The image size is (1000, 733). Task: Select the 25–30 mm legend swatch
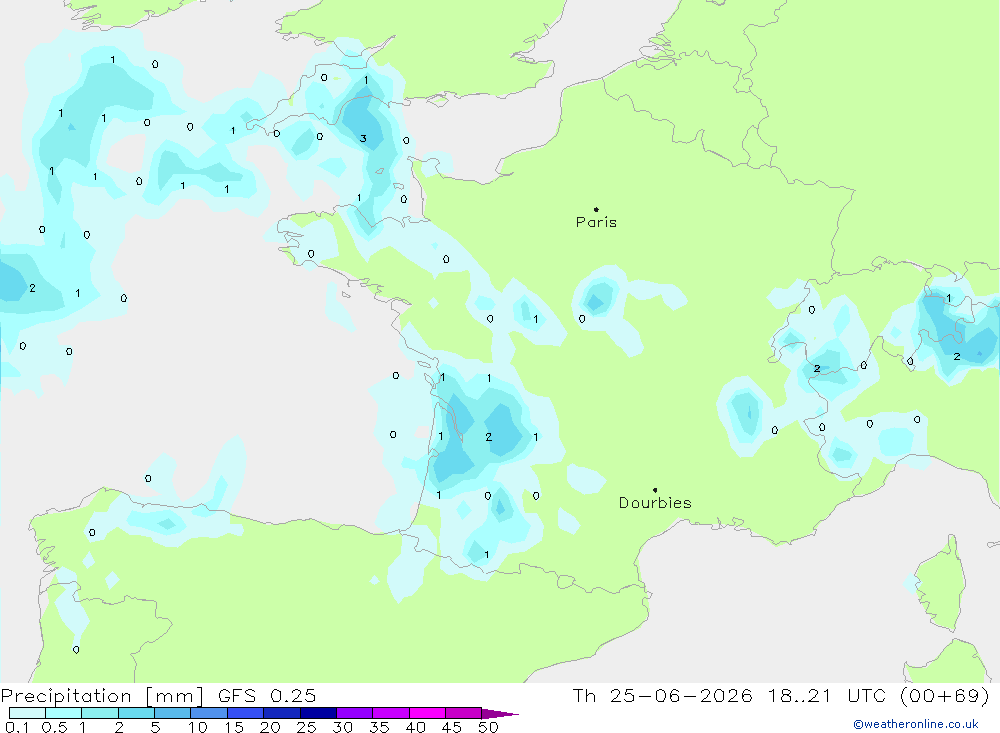pos(318,713)
